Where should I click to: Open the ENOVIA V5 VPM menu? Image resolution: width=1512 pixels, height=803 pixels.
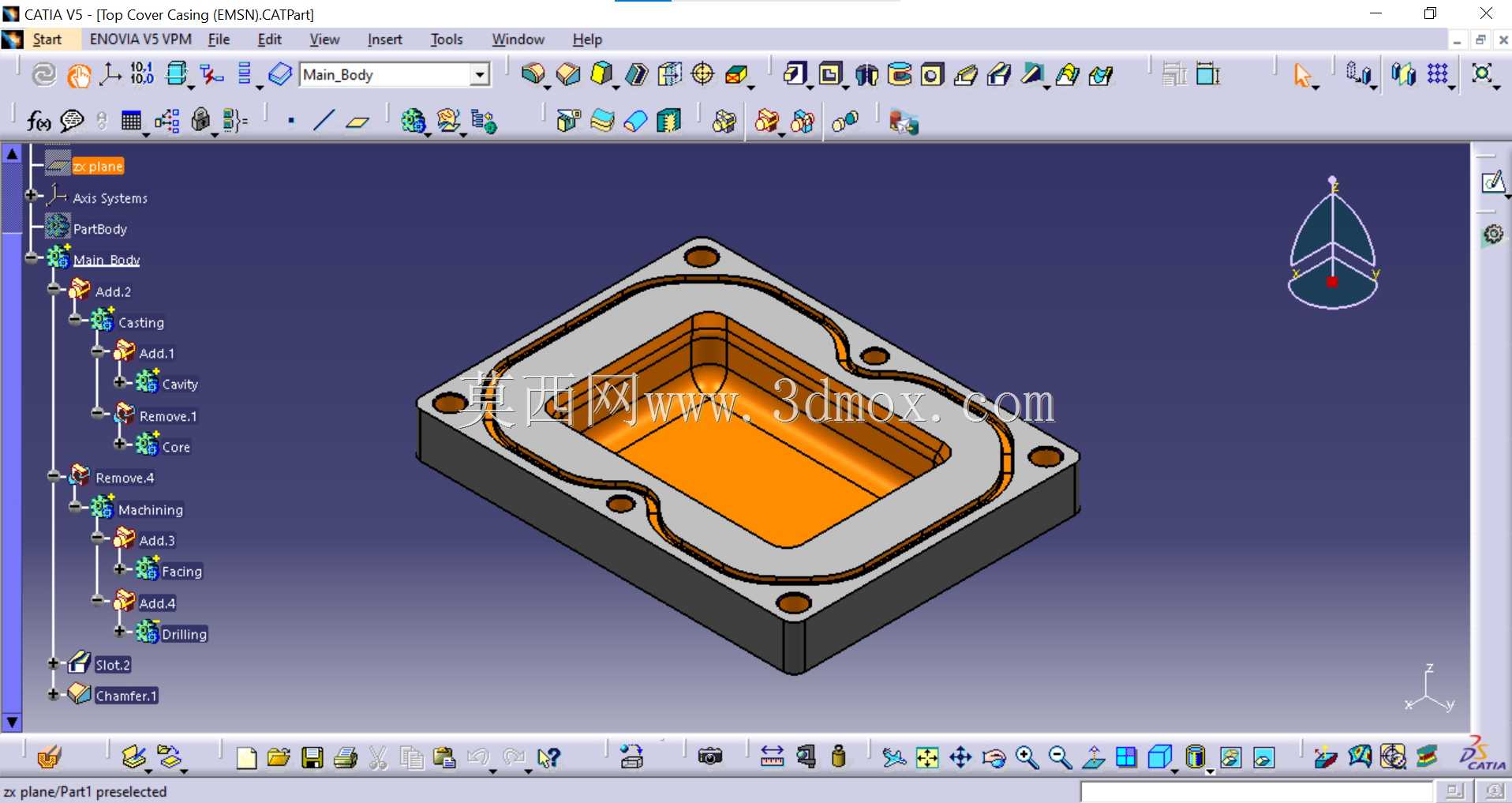140,39
